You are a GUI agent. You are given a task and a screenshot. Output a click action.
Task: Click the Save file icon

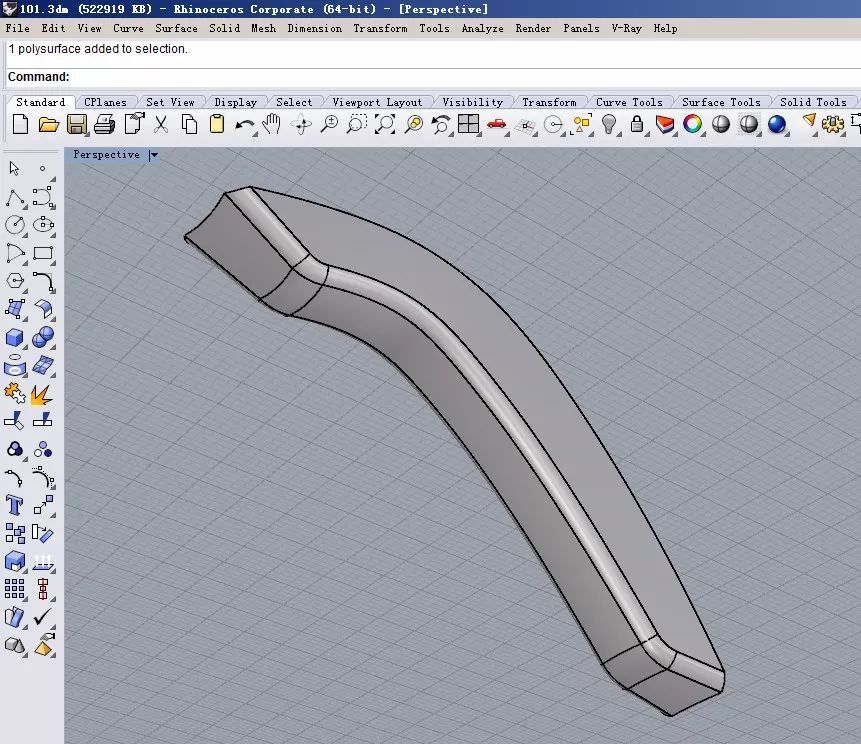tap(76, 125)
